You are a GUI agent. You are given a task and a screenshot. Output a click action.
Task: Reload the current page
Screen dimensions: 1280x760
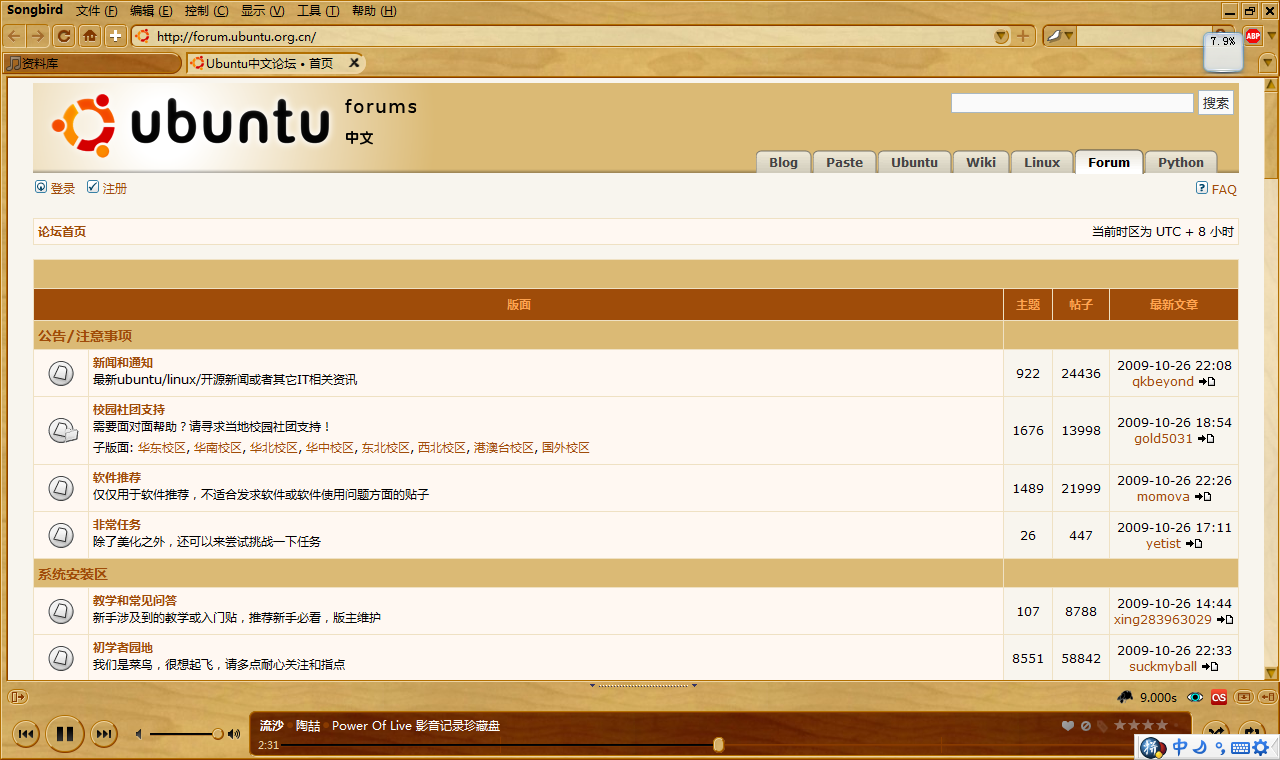click(64, 36)
